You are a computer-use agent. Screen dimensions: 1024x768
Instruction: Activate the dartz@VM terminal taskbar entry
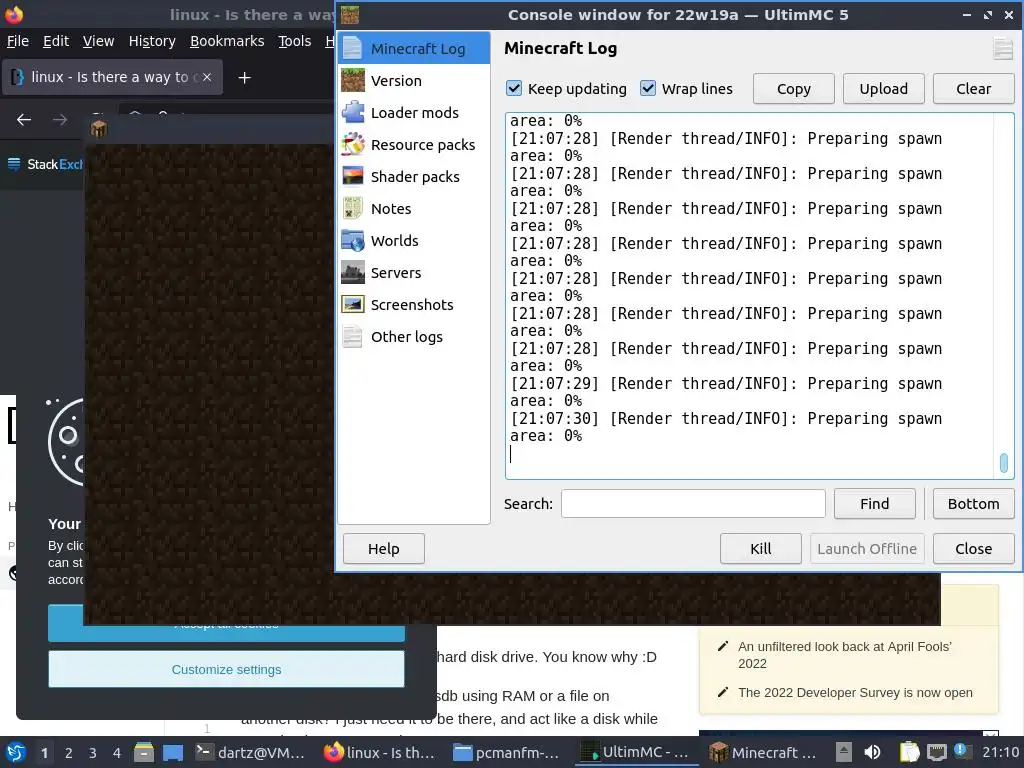click(250, 752)
